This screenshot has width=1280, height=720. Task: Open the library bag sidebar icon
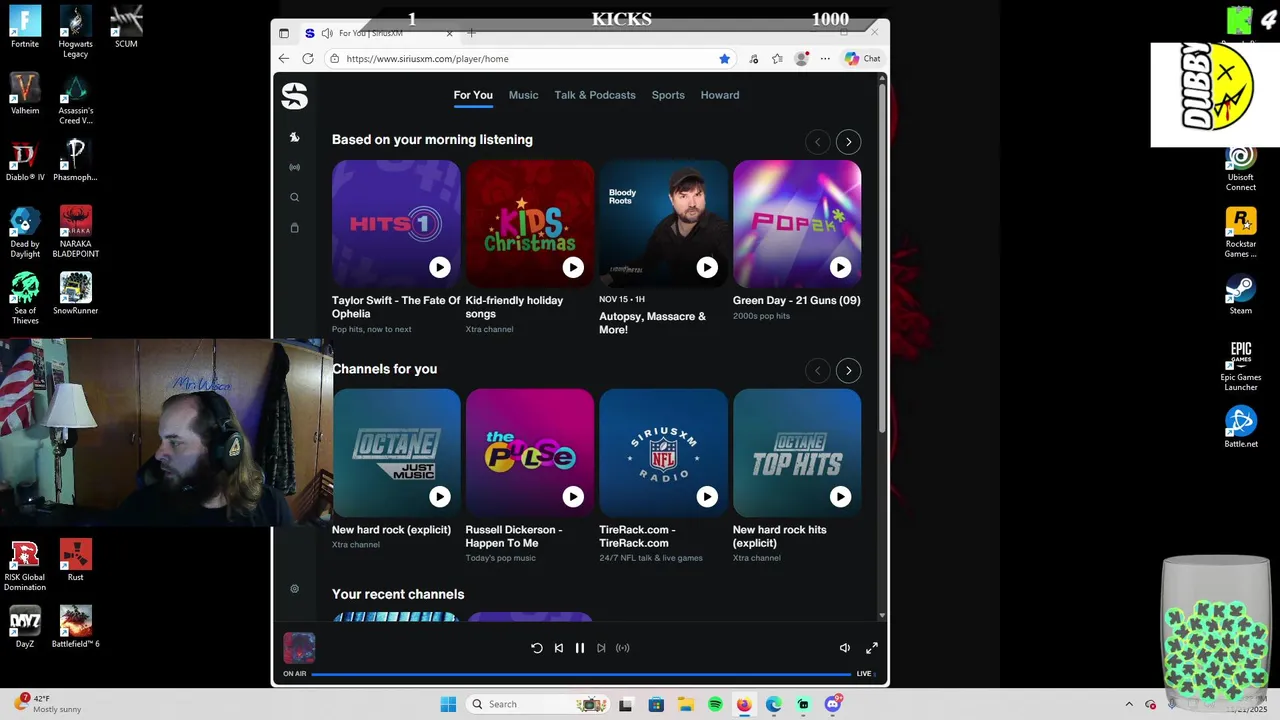tap(294, 227)
